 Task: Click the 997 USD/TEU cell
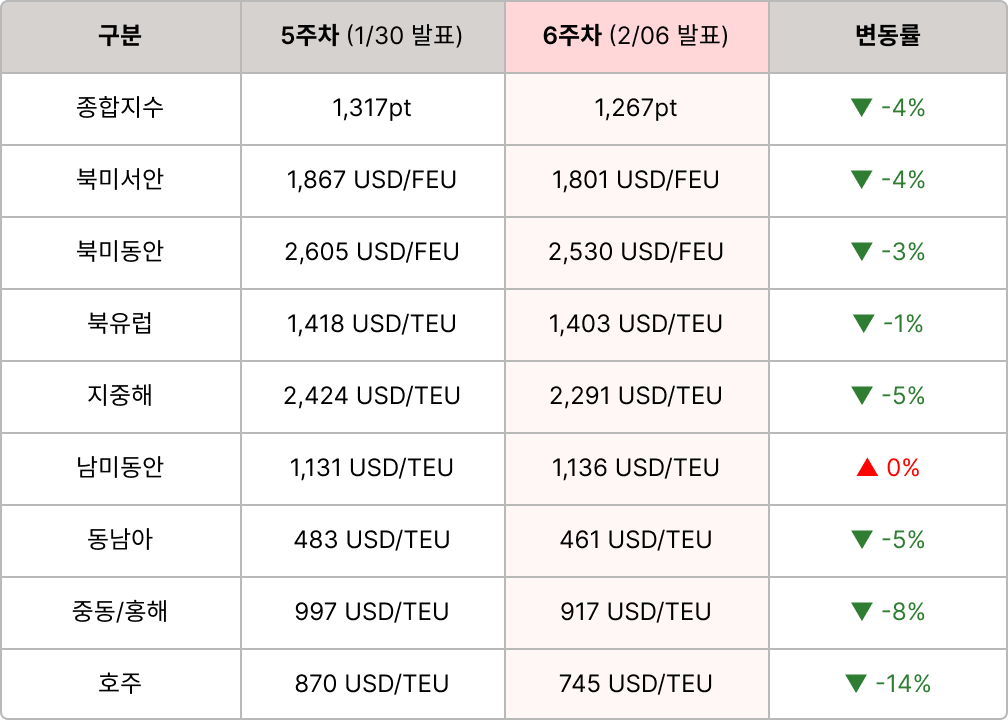[x=372, y=612]
